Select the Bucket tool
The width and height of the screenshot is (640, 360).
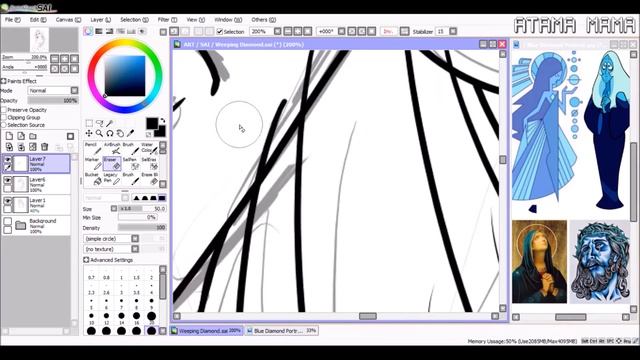point(92,179)
